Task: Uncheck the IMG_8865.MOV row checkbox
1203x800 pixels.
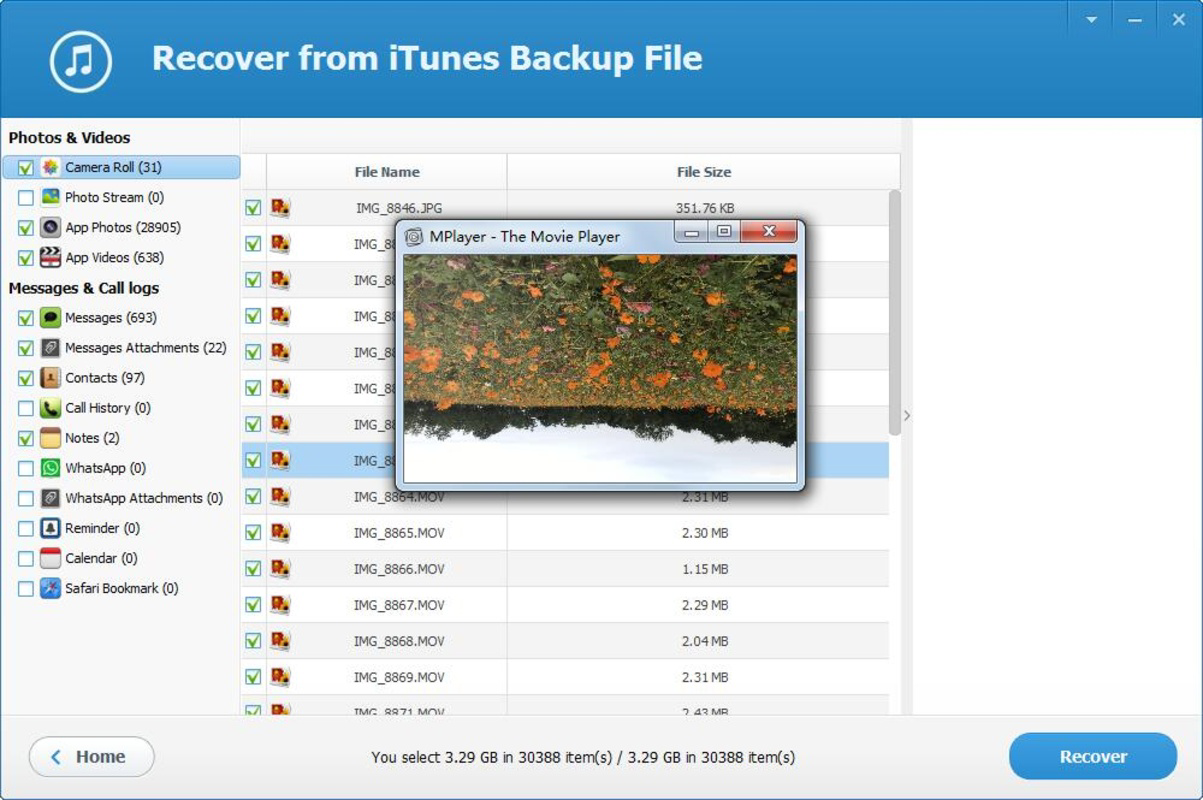Action: pyautogui.click(x=253, y=532)
